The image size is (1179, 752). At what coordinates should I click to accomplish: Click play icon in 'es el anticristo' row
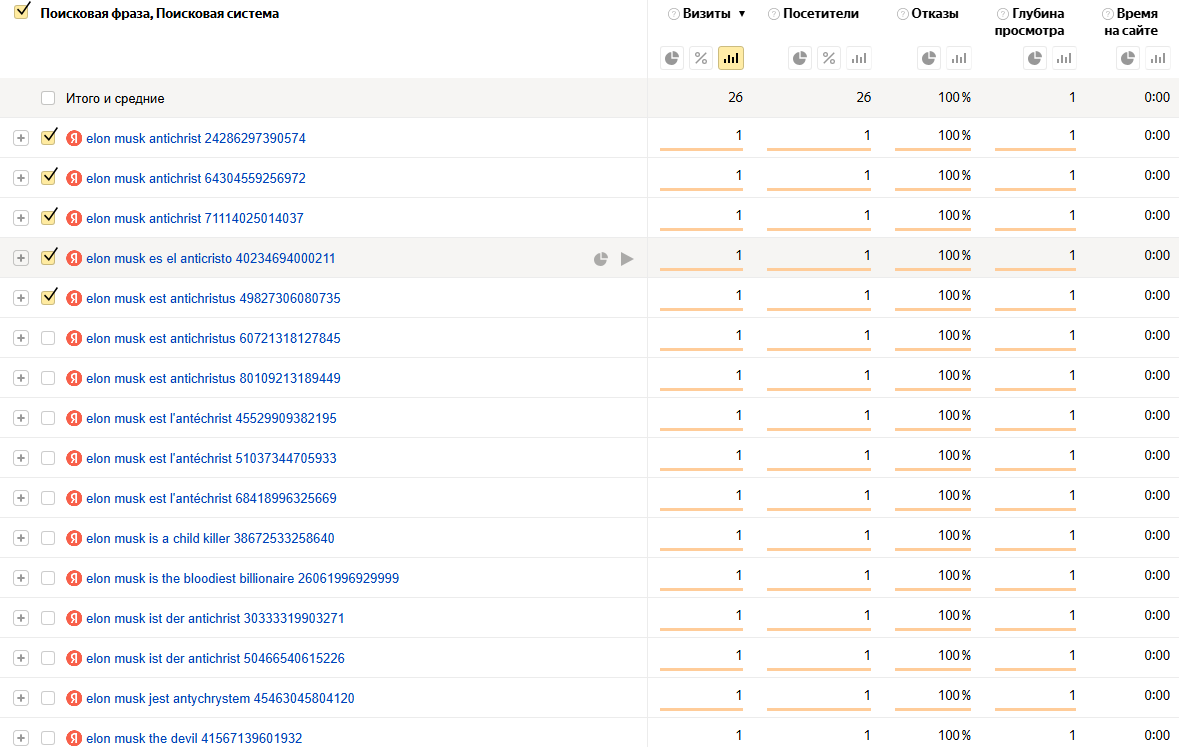click(x=627, y=259)
